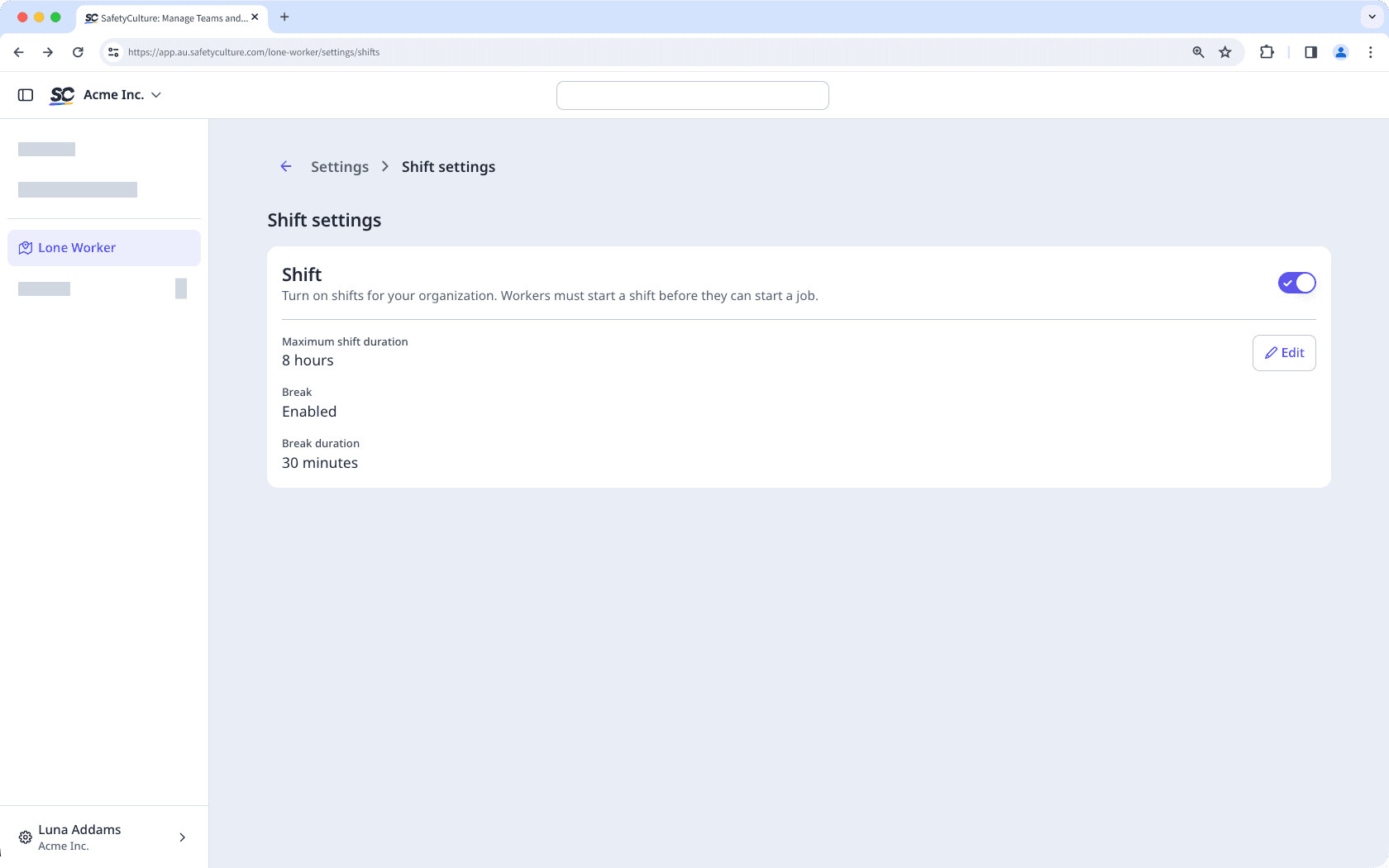Click the search field at the top
1389x868 pixels.
[692, 95]
